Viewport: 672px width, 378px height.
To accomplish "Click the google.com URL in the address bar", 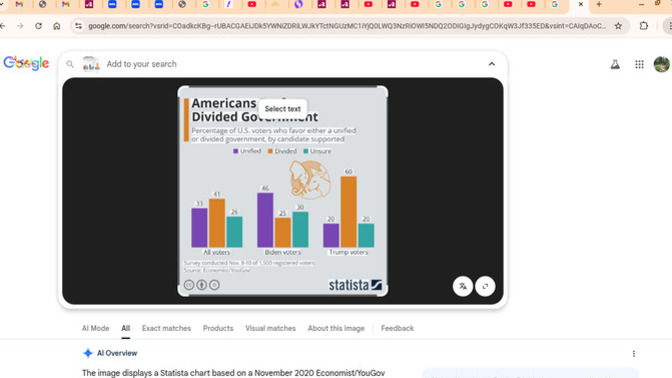I will 347,26.
